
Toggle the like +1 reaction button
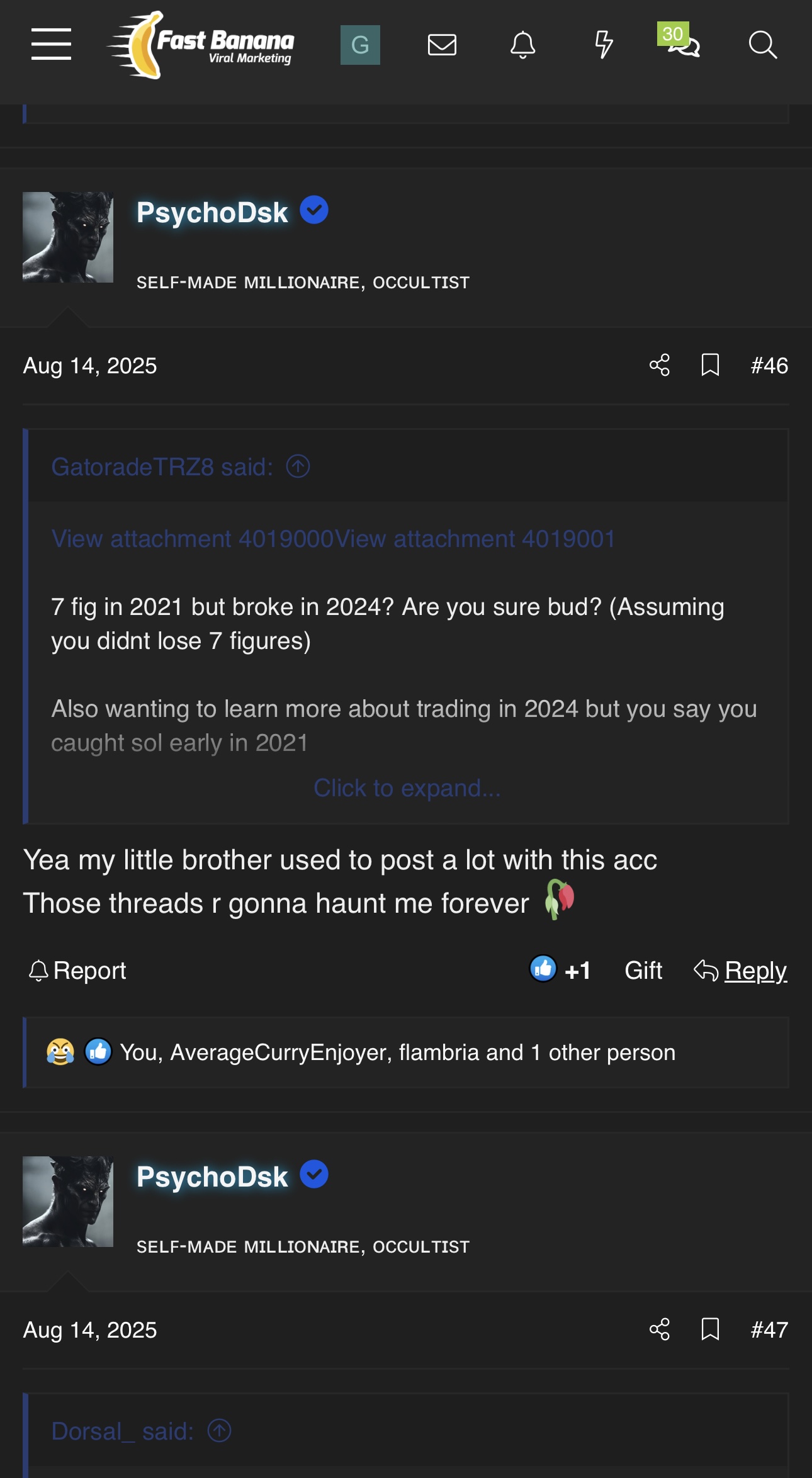tap(560, 970)
